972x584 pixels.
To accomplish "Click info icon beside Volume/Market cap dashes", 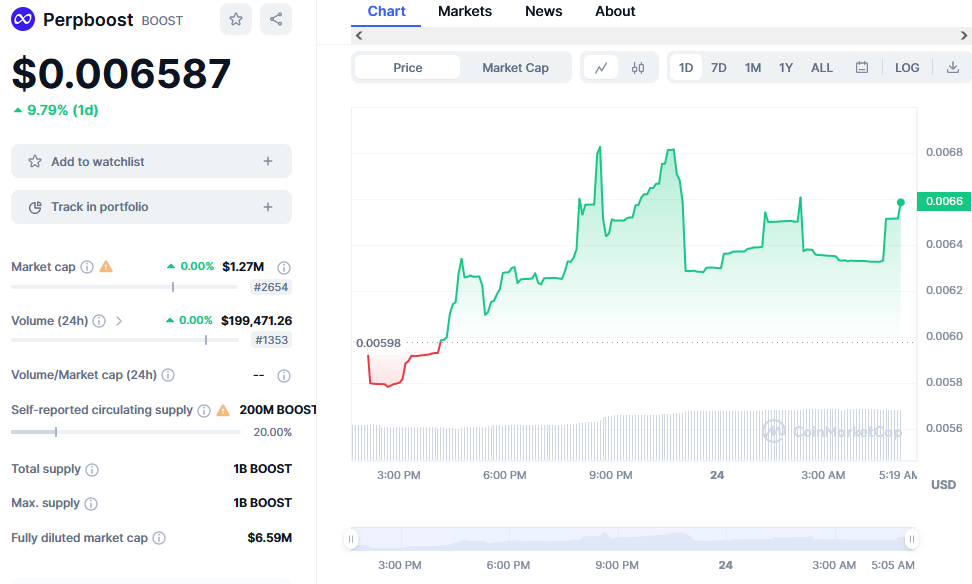I will pos(284,376).
